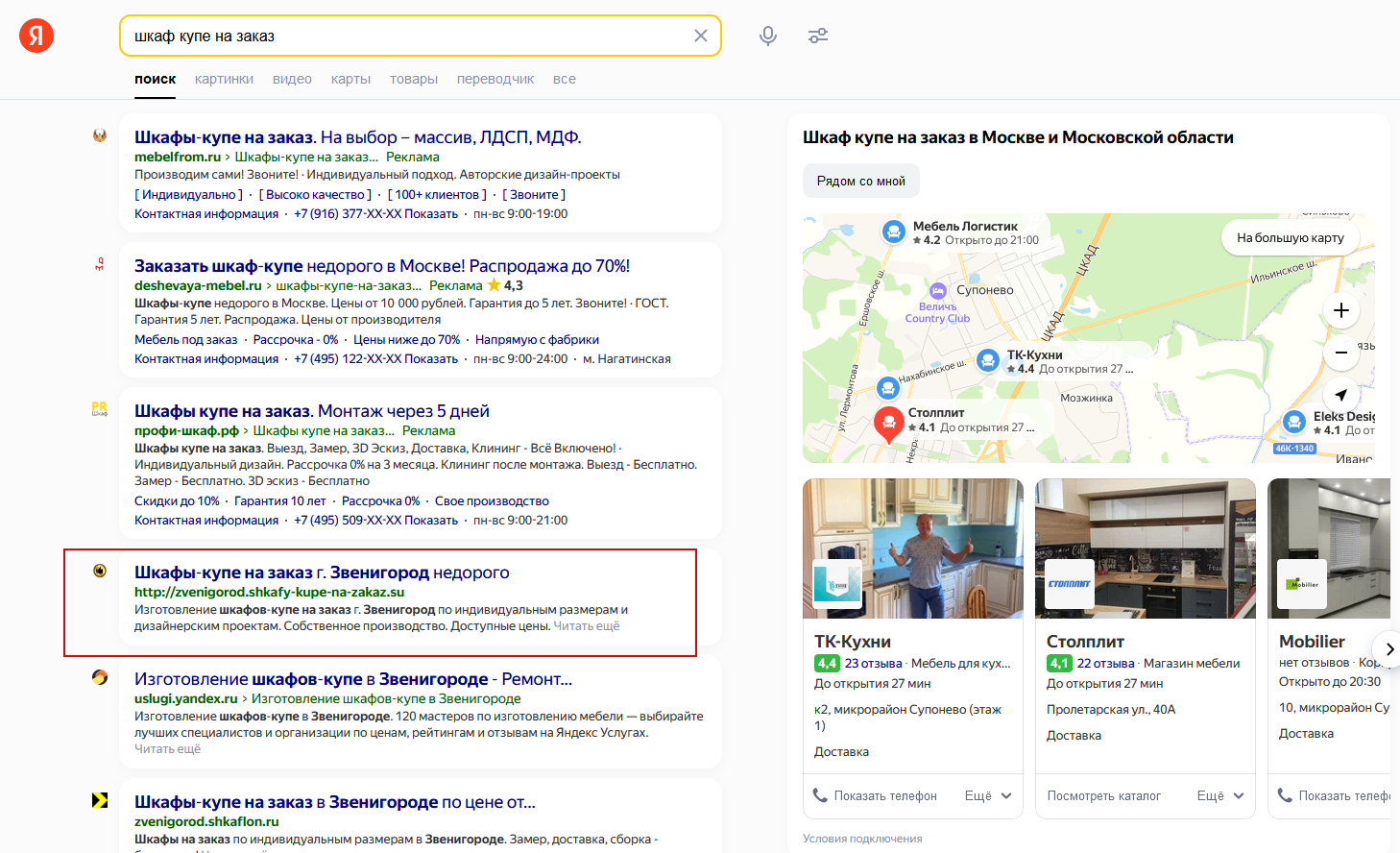Click the zvenigorod.shkafy-kupe-na-zakaz.su favicon

100,571
